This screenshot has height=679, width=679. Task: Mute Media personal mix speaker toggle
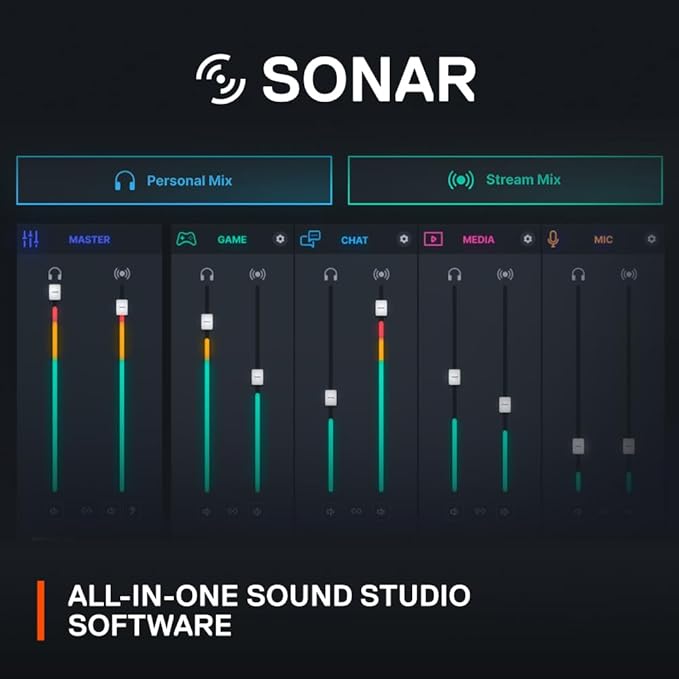click(x=453, y=512)
